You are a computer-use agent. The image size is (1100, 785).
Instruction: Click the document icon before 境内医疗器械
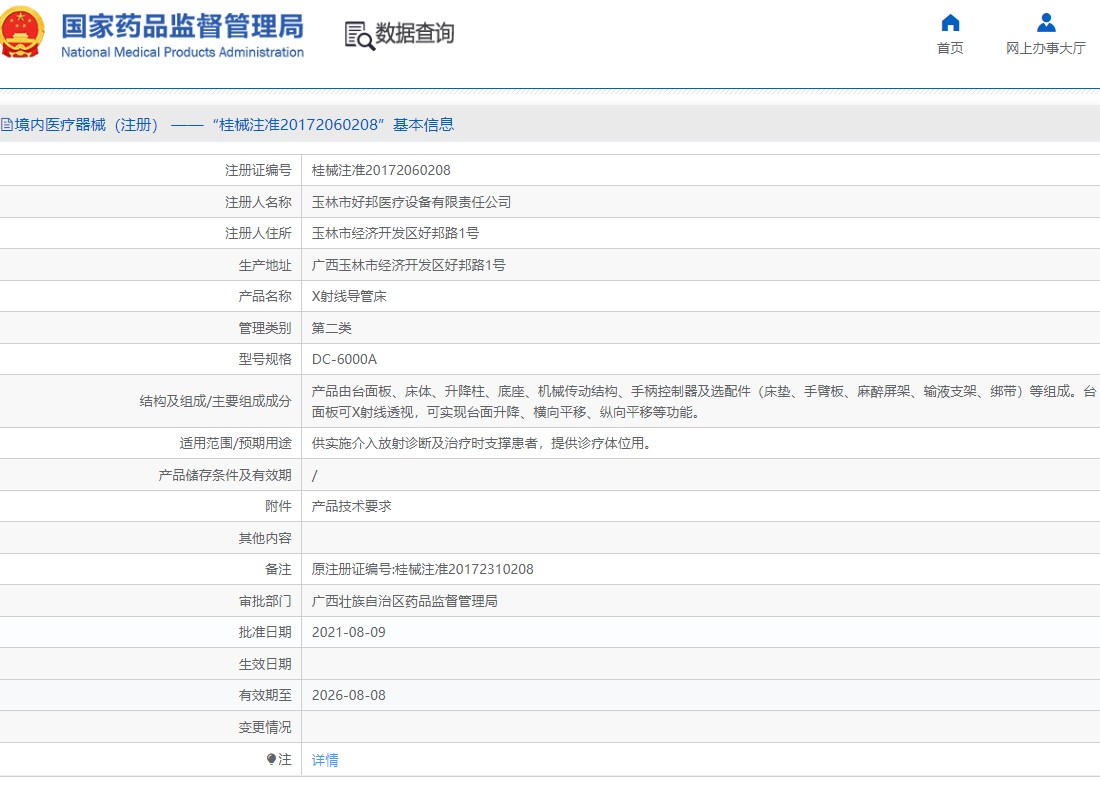[x=6, y=125]
